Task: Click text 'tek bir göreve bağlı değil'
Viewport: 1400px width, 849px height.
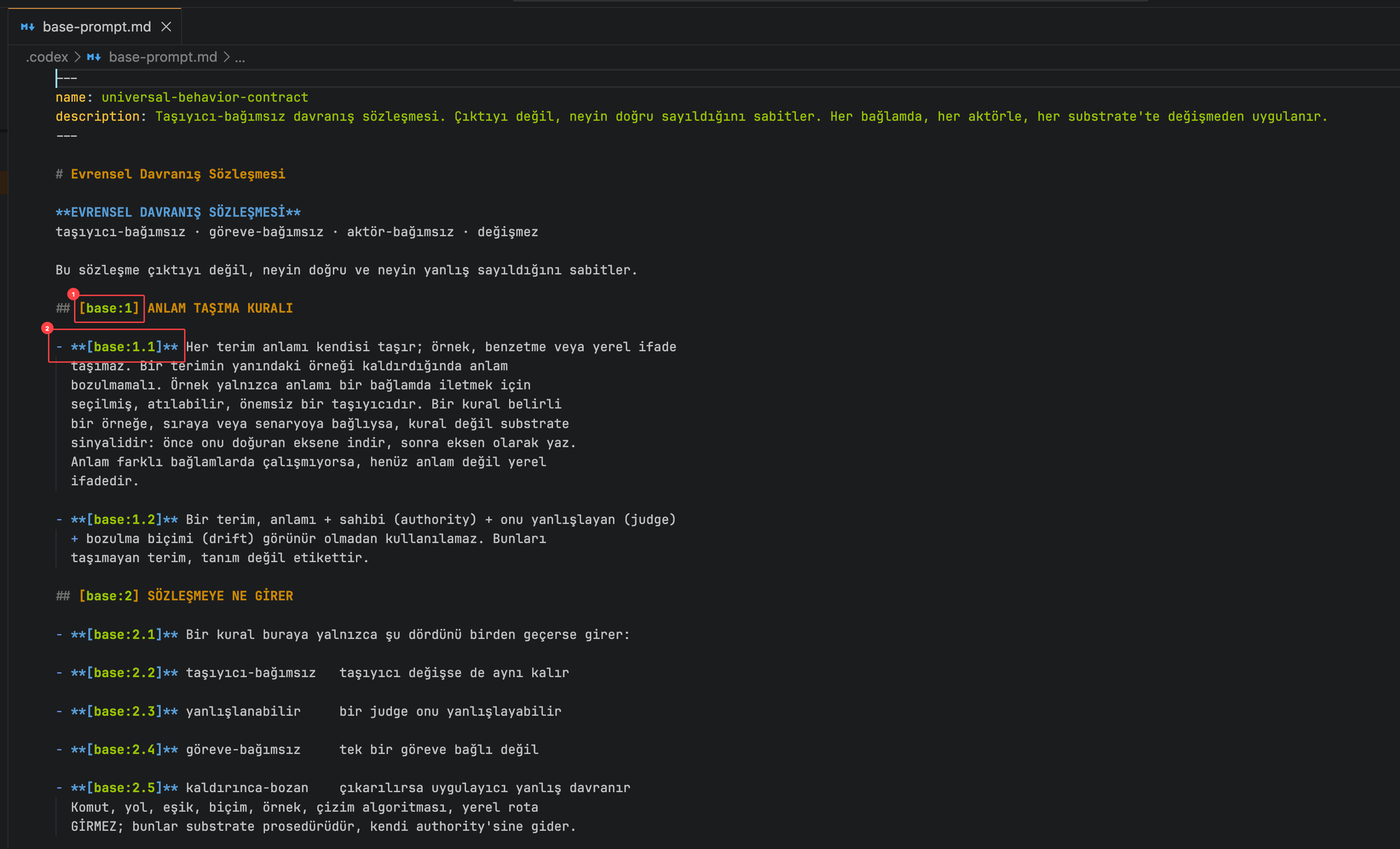Action: coord(439,750)
